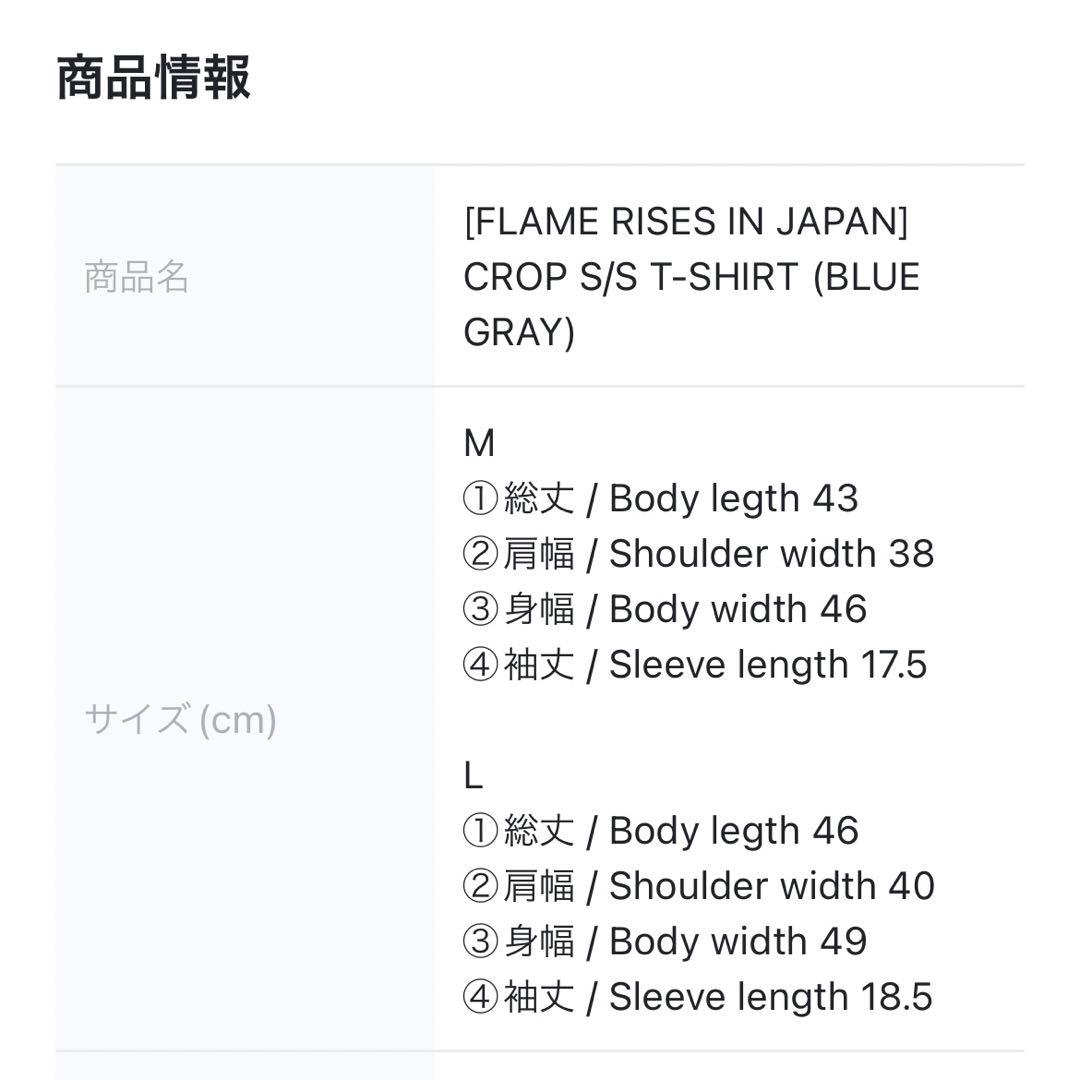Click the CROP S/S T-SHIRT text line
The width and height of the screenshot is (1080, 1080).
coord(691,277)
